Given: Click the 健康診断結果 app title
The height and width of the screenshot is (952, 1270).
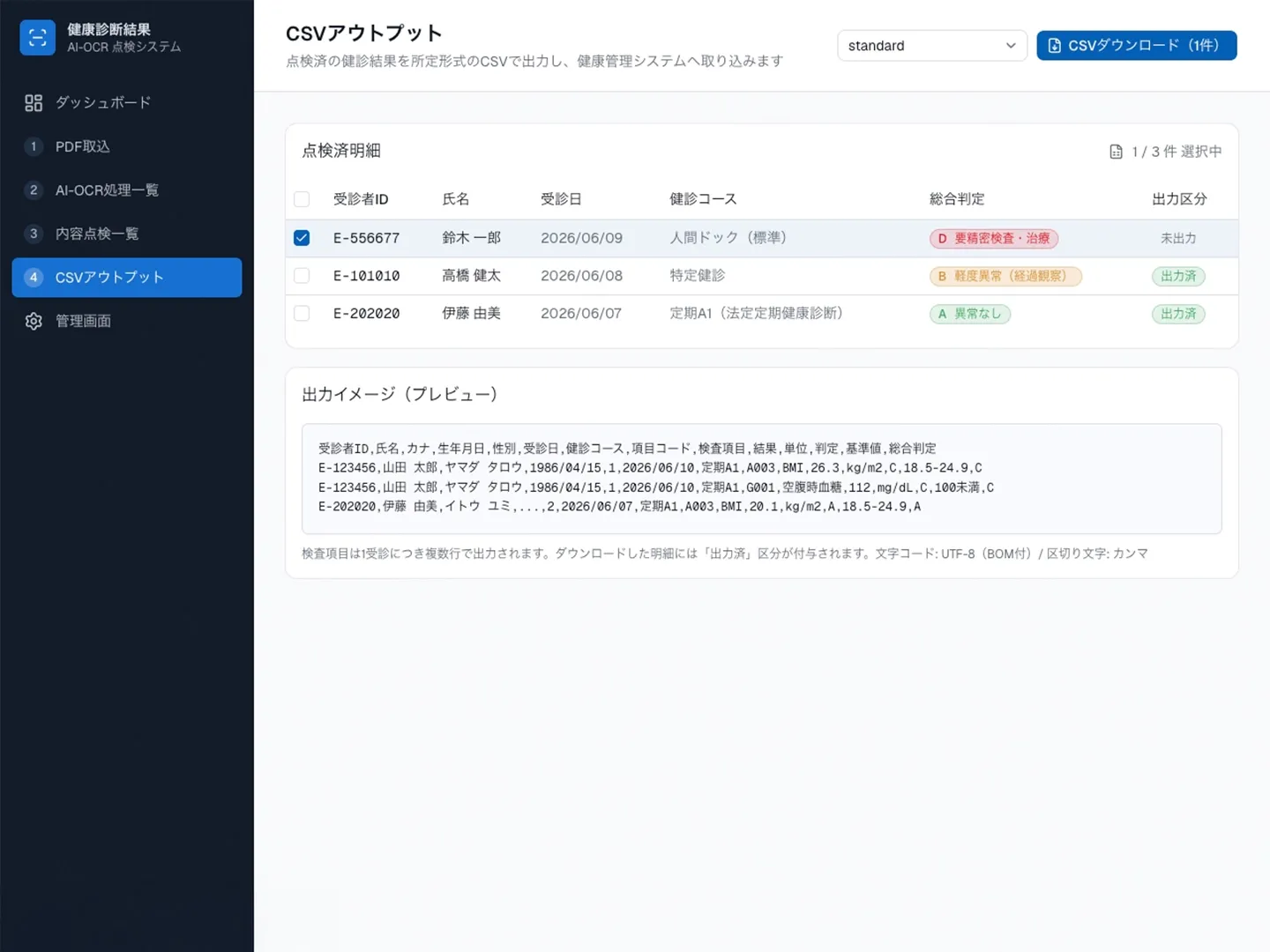Looking at the screenshot, I should [x=109, y=30].
